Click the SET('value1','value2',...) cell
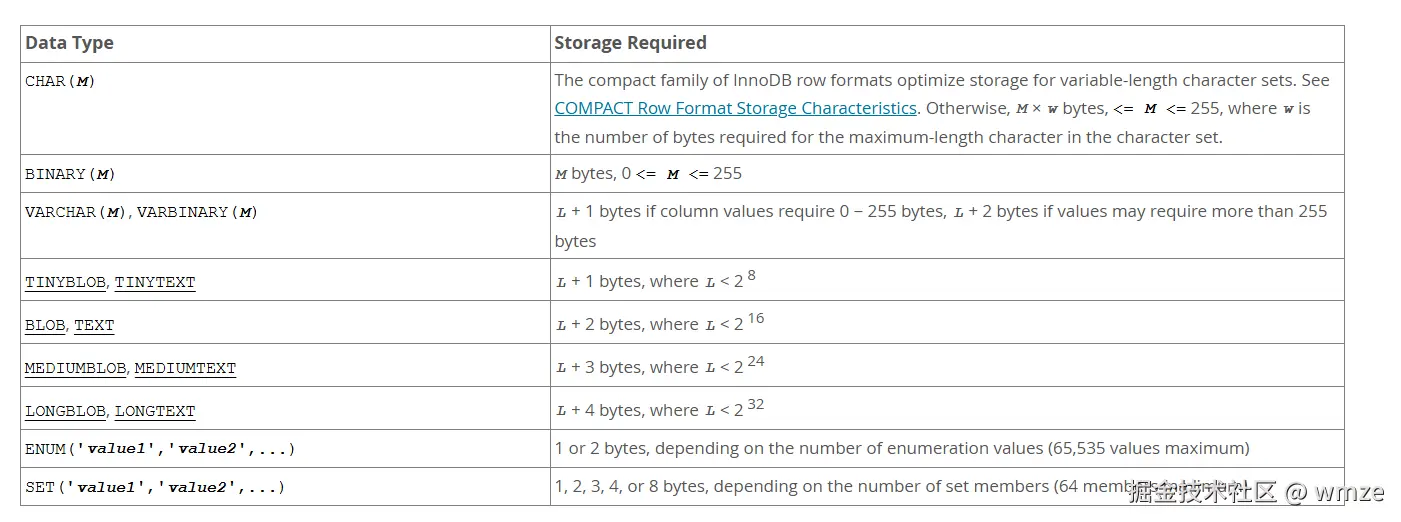The image size is (1401, 522). 155,487
